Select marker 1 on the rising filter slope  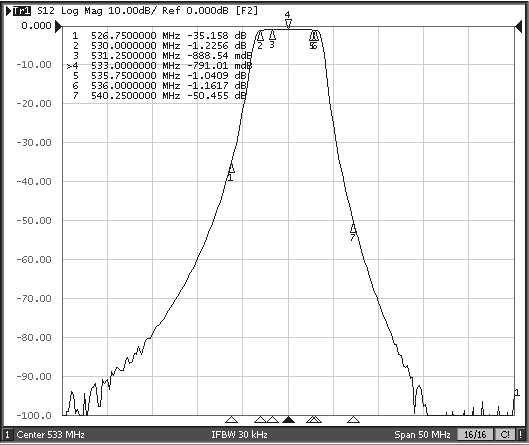tap(231, 168)
